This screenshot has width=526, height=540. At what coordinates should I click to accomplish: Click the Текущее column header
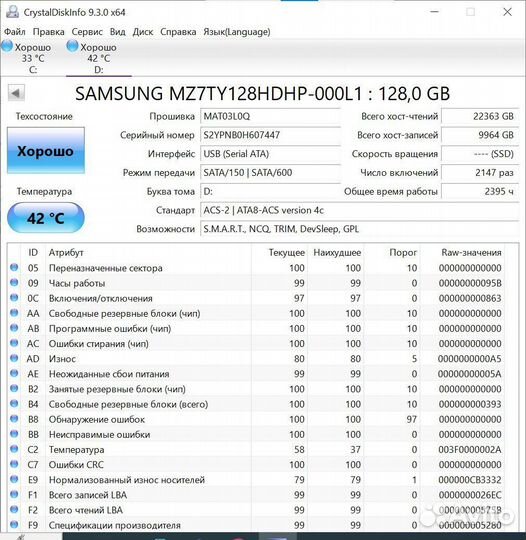287,252
